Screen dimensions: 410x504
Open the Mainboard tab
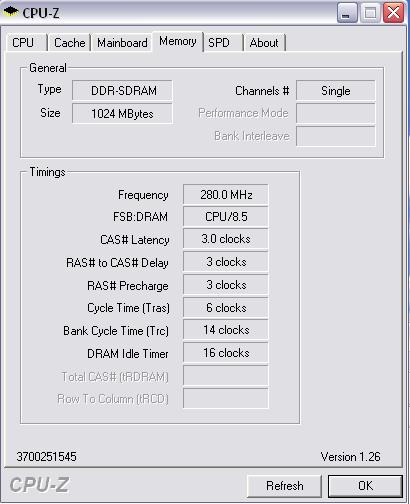point(122,43)
